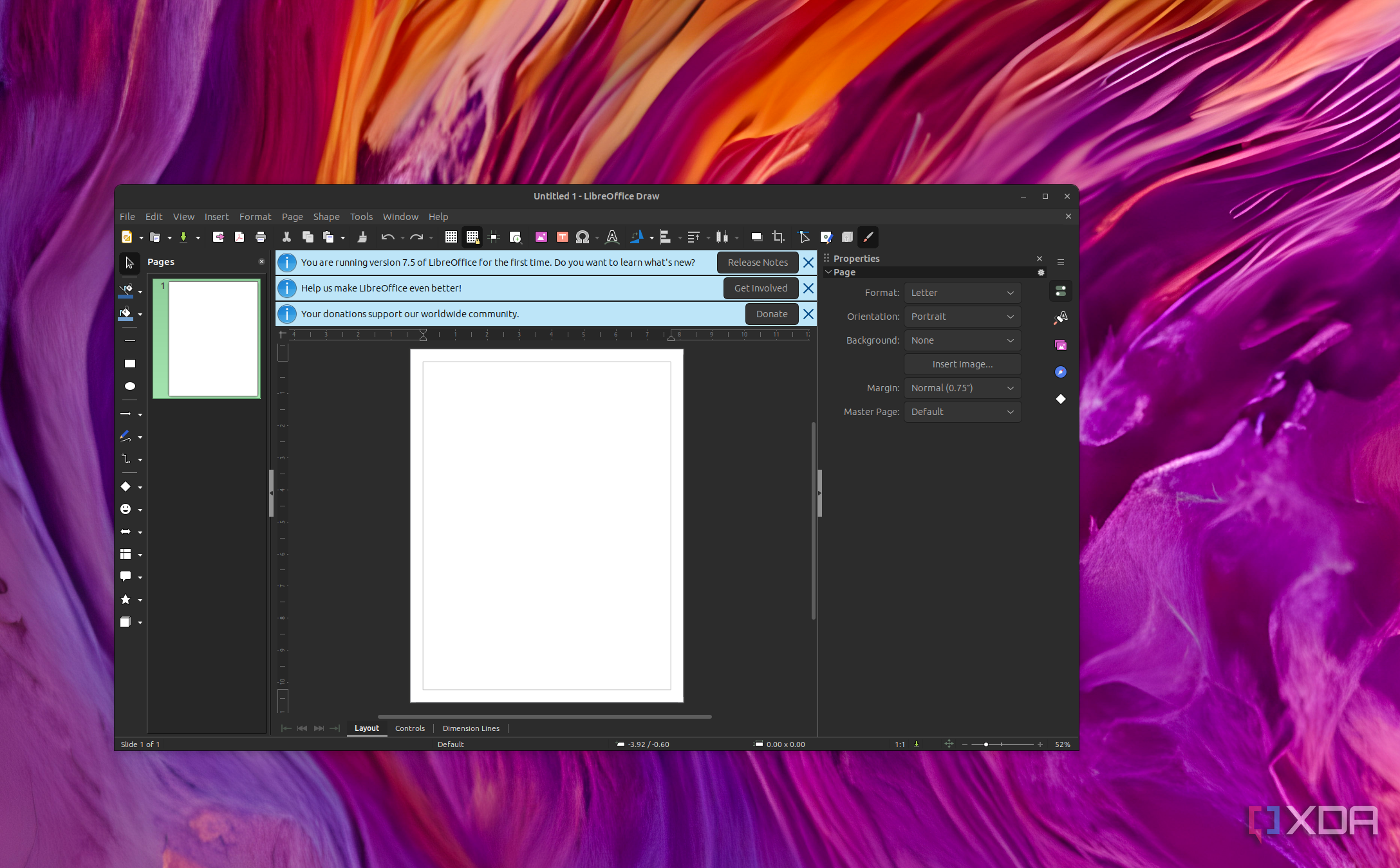Click the Print icon

point(261,237)
